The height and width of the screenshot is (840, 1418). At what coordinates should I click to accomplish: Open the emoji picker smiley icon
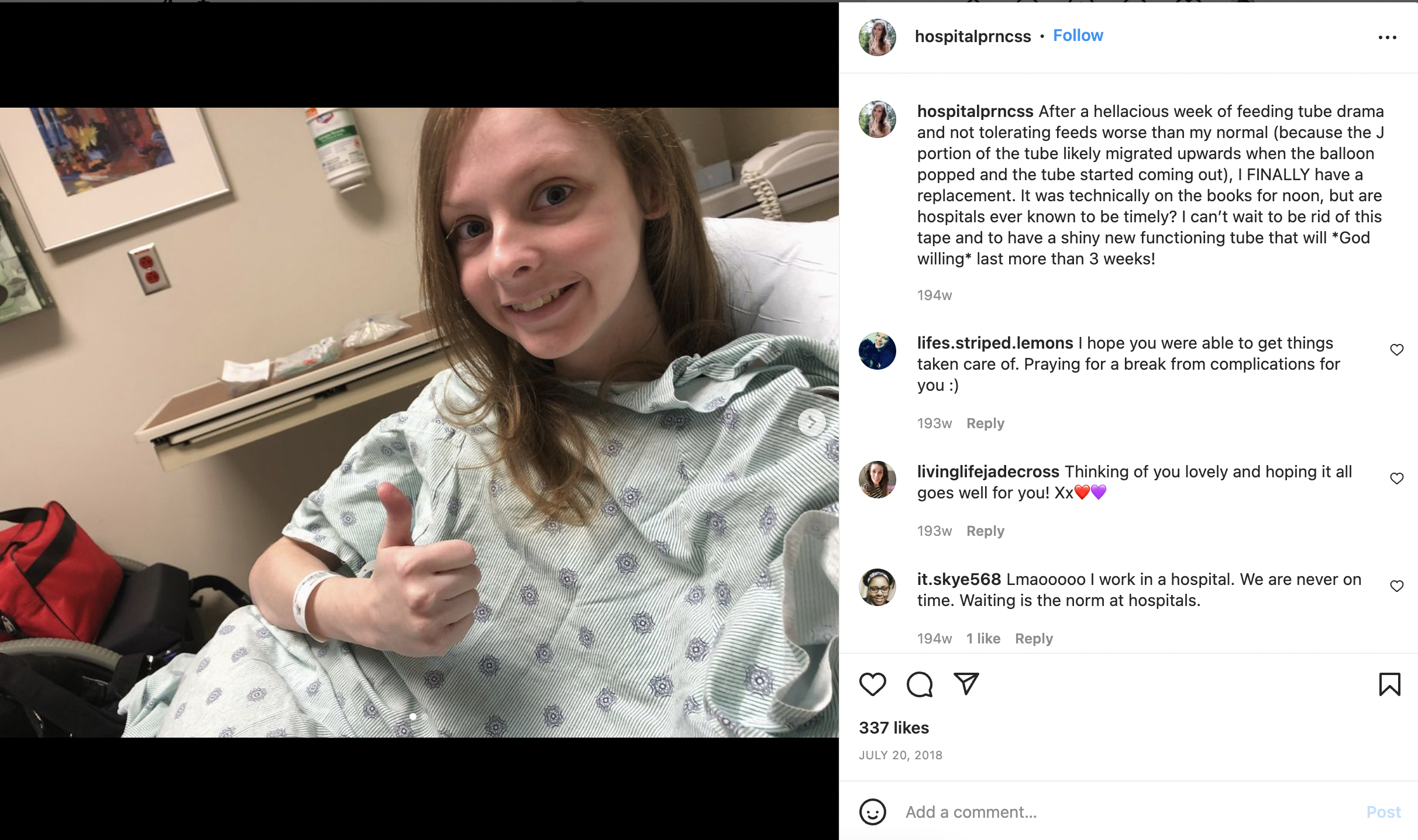click(872, 812)
